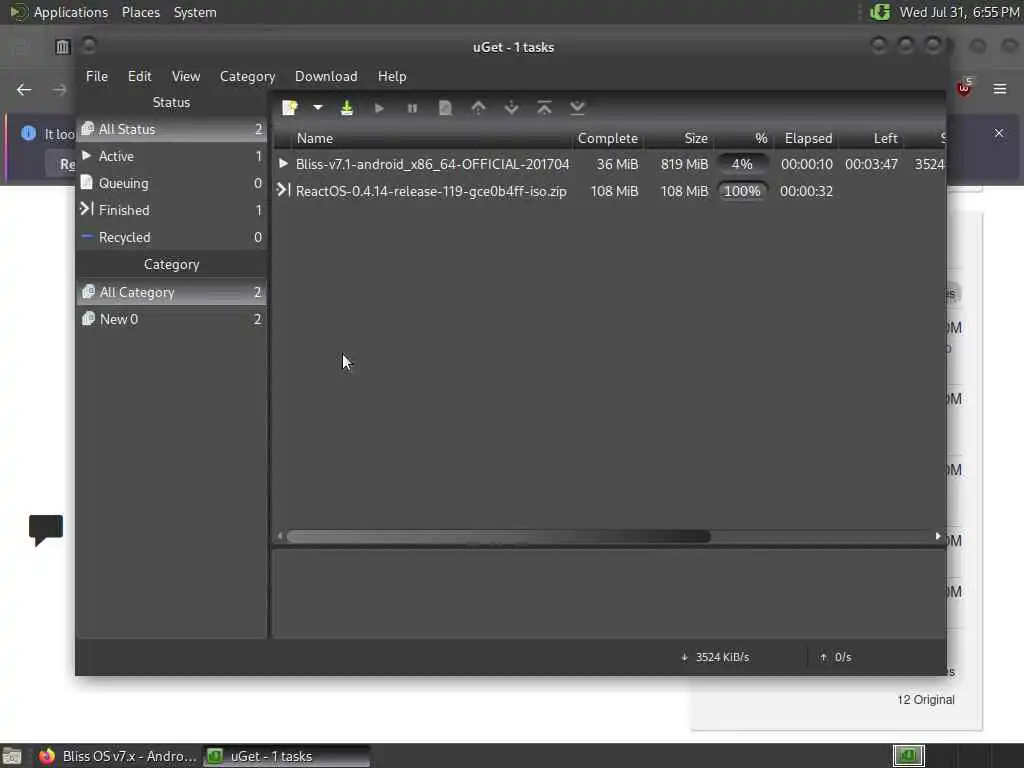Click the Move to Top toolbar icon
Screen dimensions: 1024x768
(x=544, y=108)
